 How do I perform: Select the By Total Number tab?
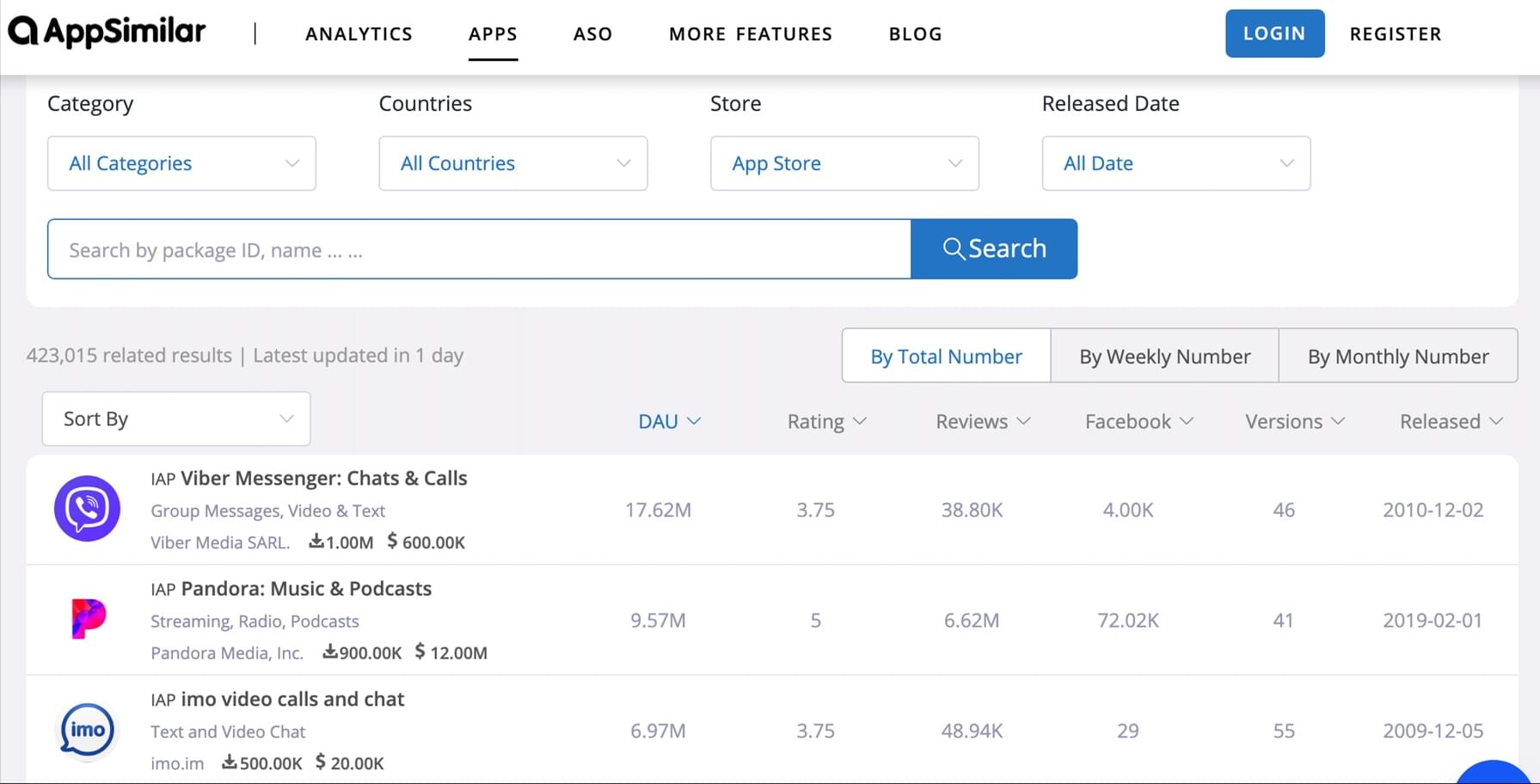(946, 356)
